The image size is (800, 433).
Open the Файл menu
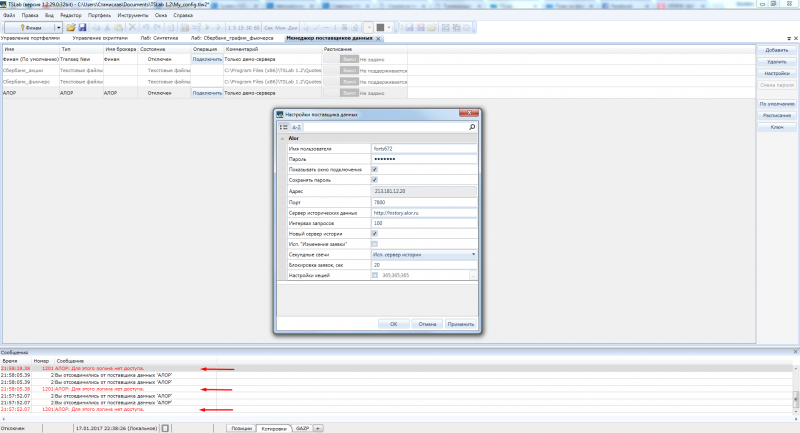pos(9,15)
